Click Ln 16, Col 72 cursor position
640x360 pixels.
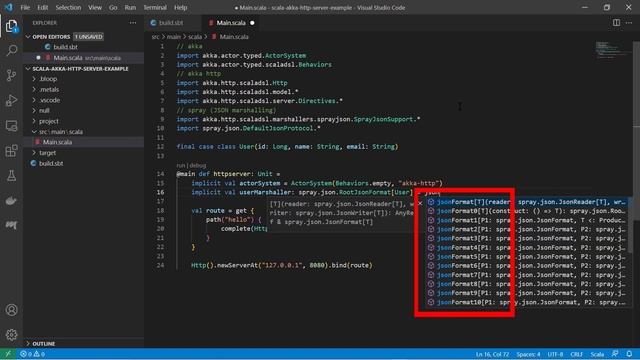pyautogui.click(x=492, y=354)
